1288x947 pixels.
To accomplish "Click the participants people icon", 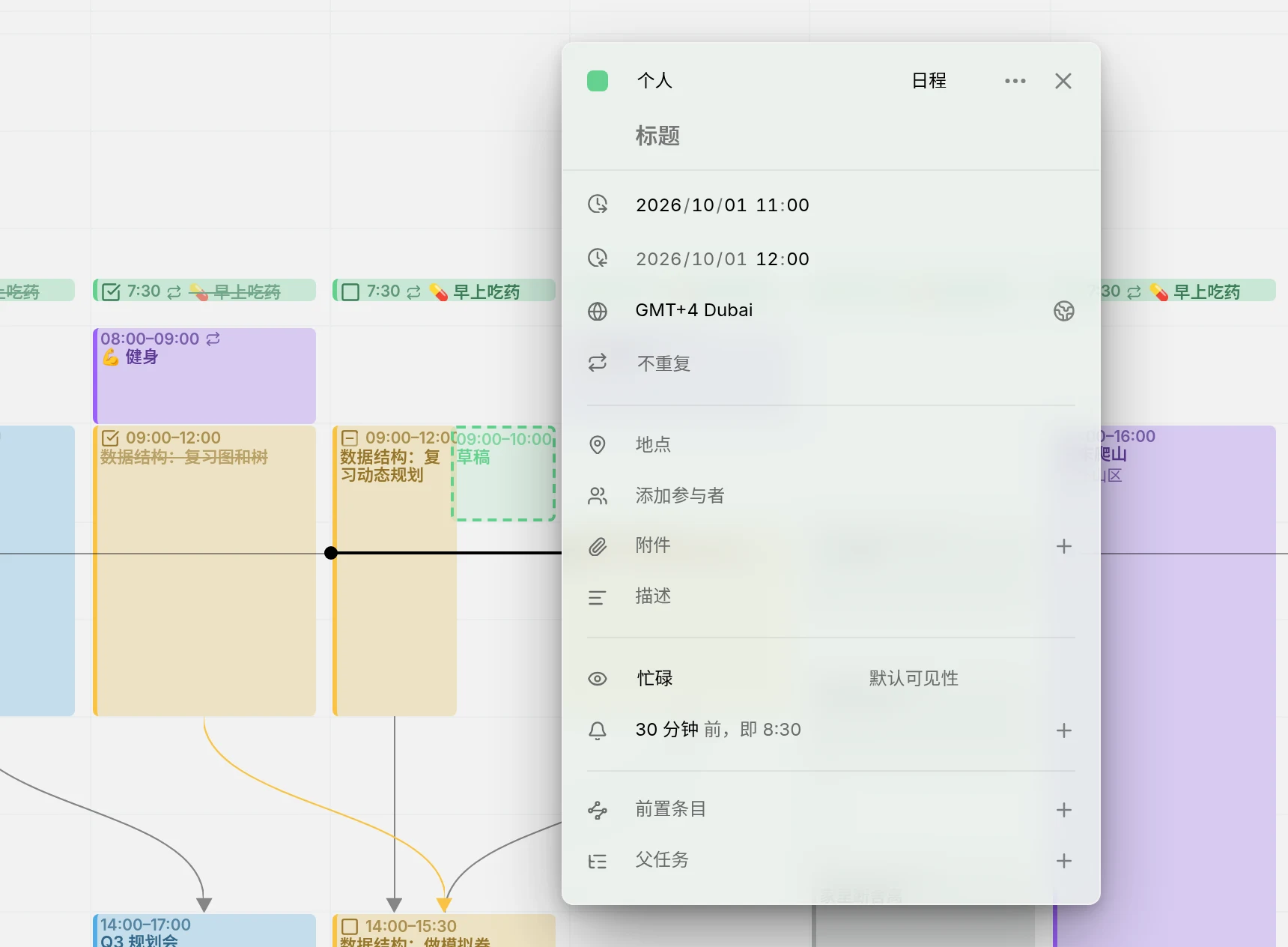I will (598, 495).
